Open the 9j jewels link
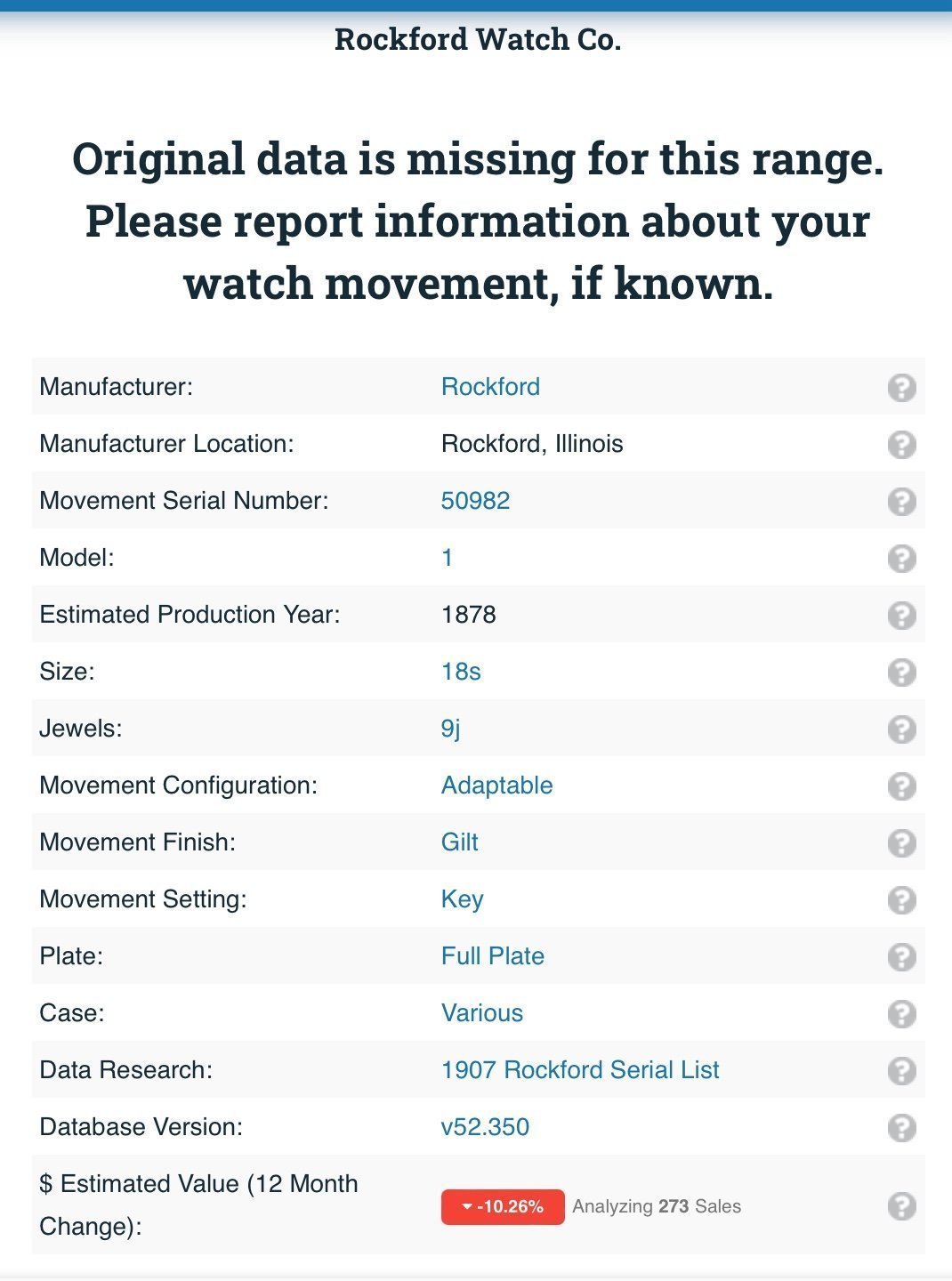The height and width of the screenshot is (1281, 952). coord(450,729)
